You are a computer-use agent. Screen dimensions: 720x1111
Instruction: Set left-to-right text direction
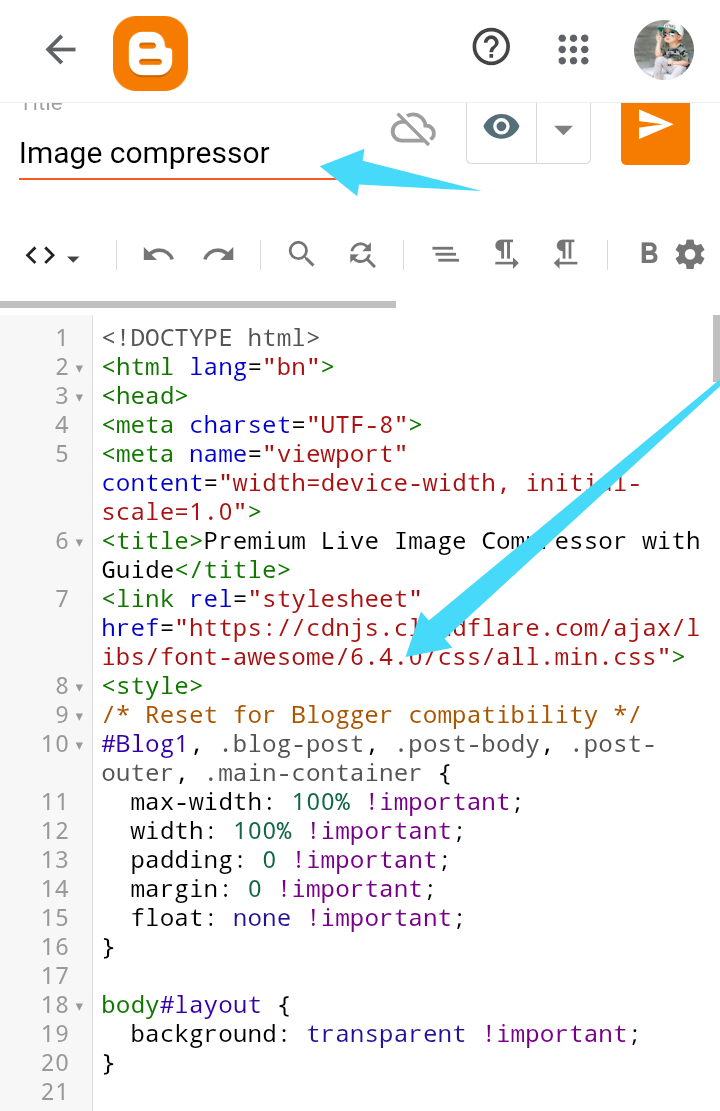click(x=506, y=255)
